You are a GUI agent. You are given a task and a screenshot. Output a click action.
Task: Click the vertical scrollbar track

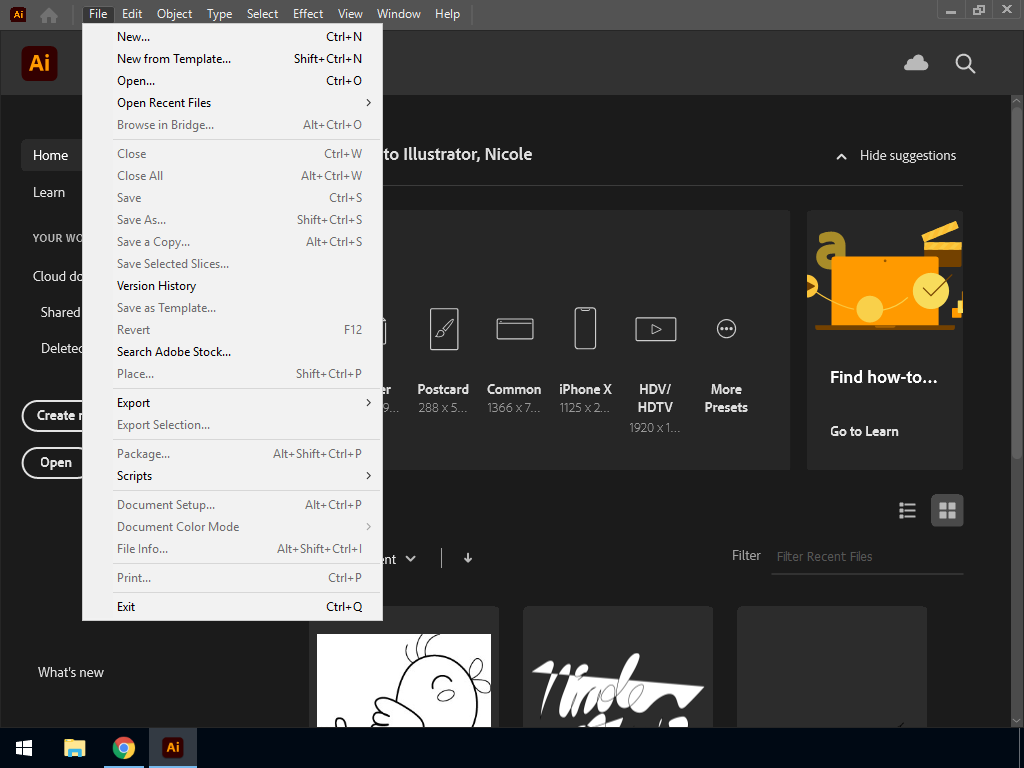(x=1016, y=411)
